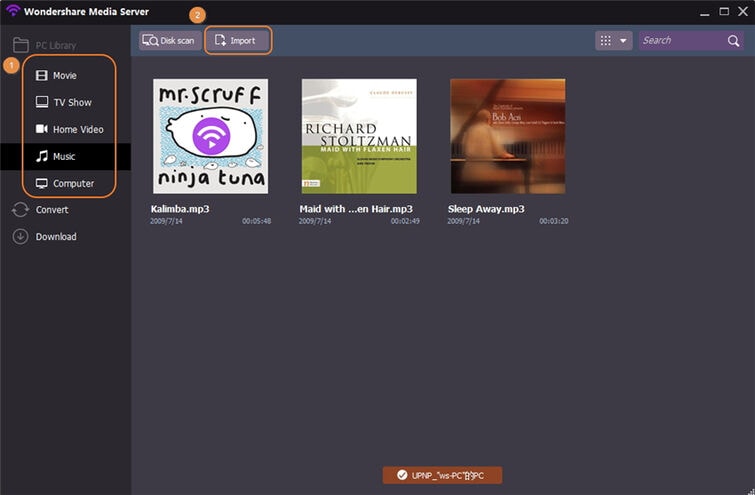Viewport: 755px width, 495px height.
Task: Click the search magnifier icon
Action: click(733, 40)
